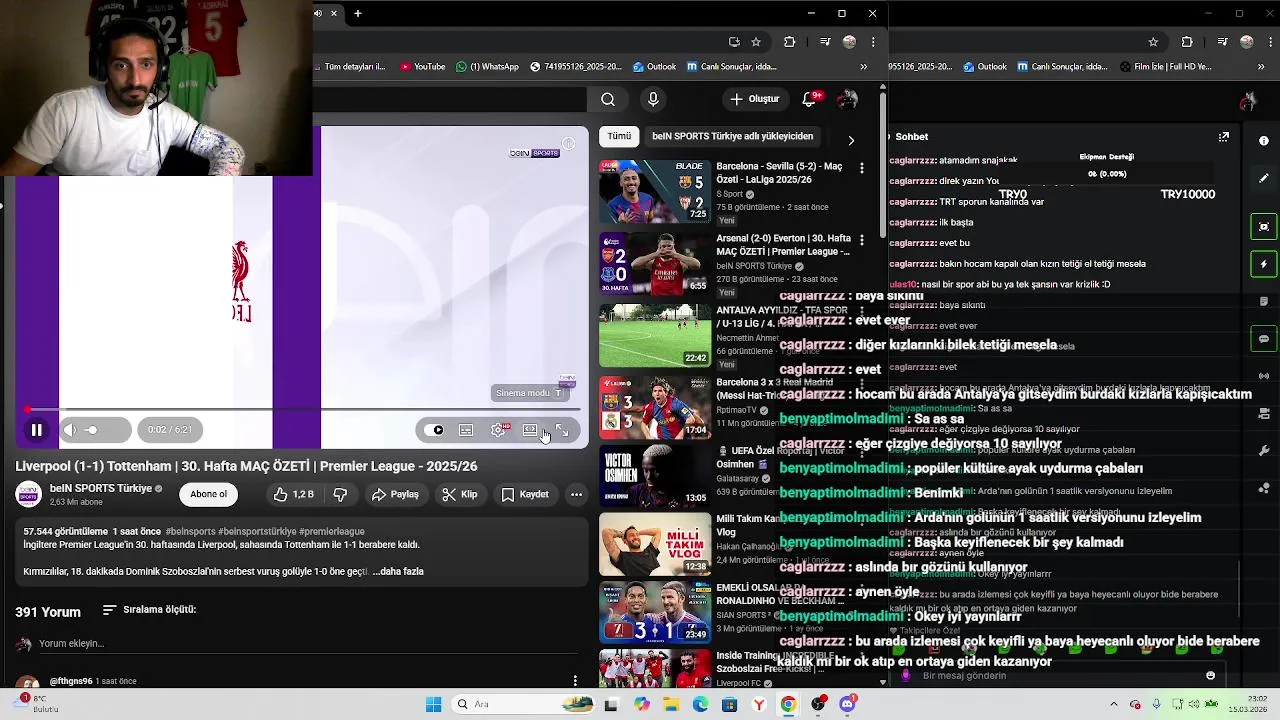Mute the video with the speaker icon

pos(69,430)
